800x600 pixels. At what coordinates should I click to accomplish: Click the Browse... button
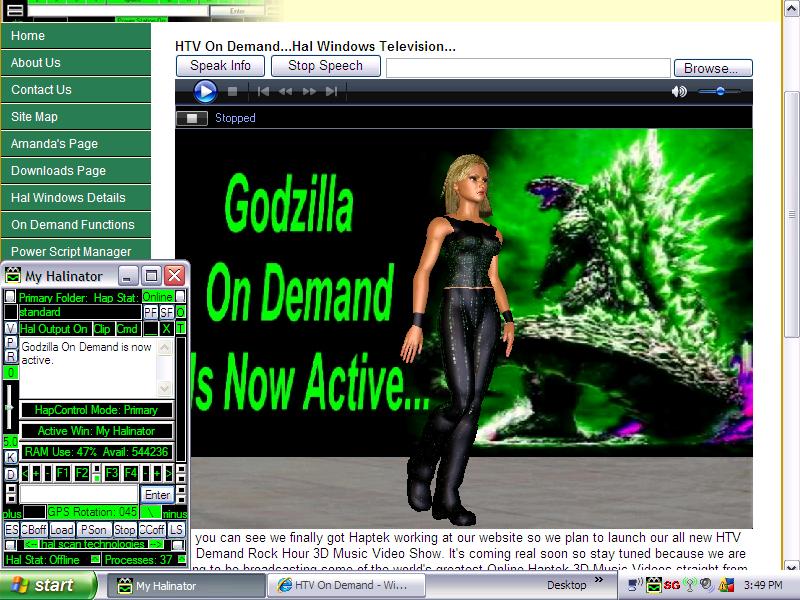(x=713, y=68)
